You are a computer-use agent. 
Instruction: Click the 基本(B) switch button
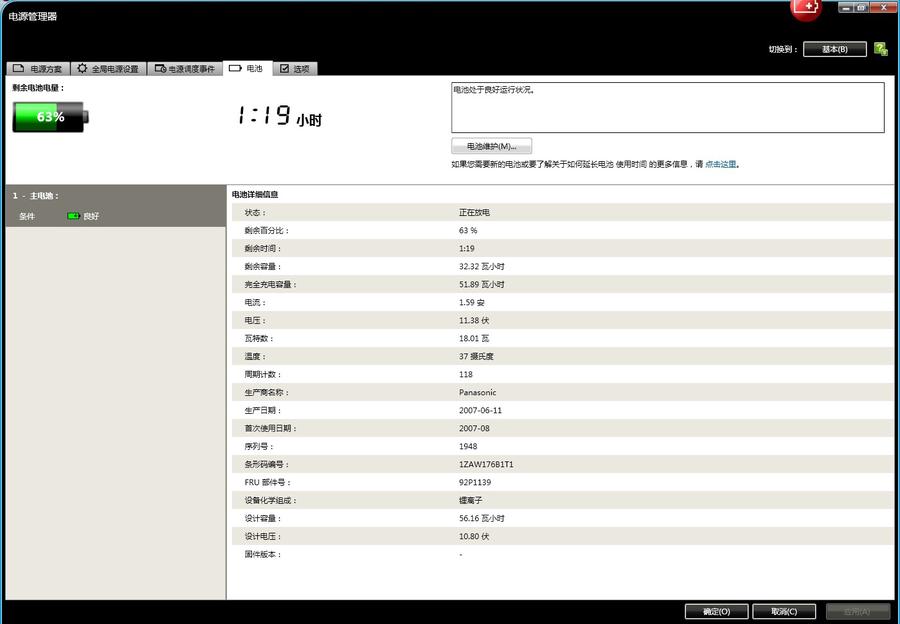(x=835, y=49)
